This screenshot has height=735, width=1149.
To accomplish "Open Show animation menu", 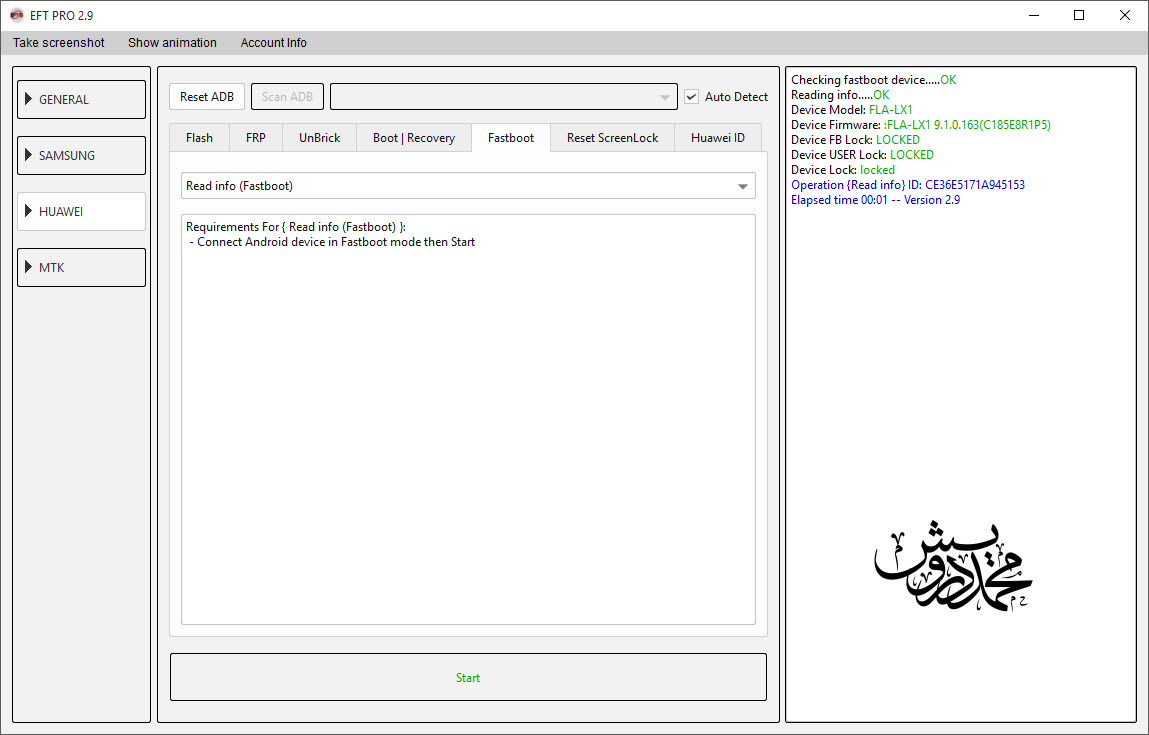I will [172, 43].
